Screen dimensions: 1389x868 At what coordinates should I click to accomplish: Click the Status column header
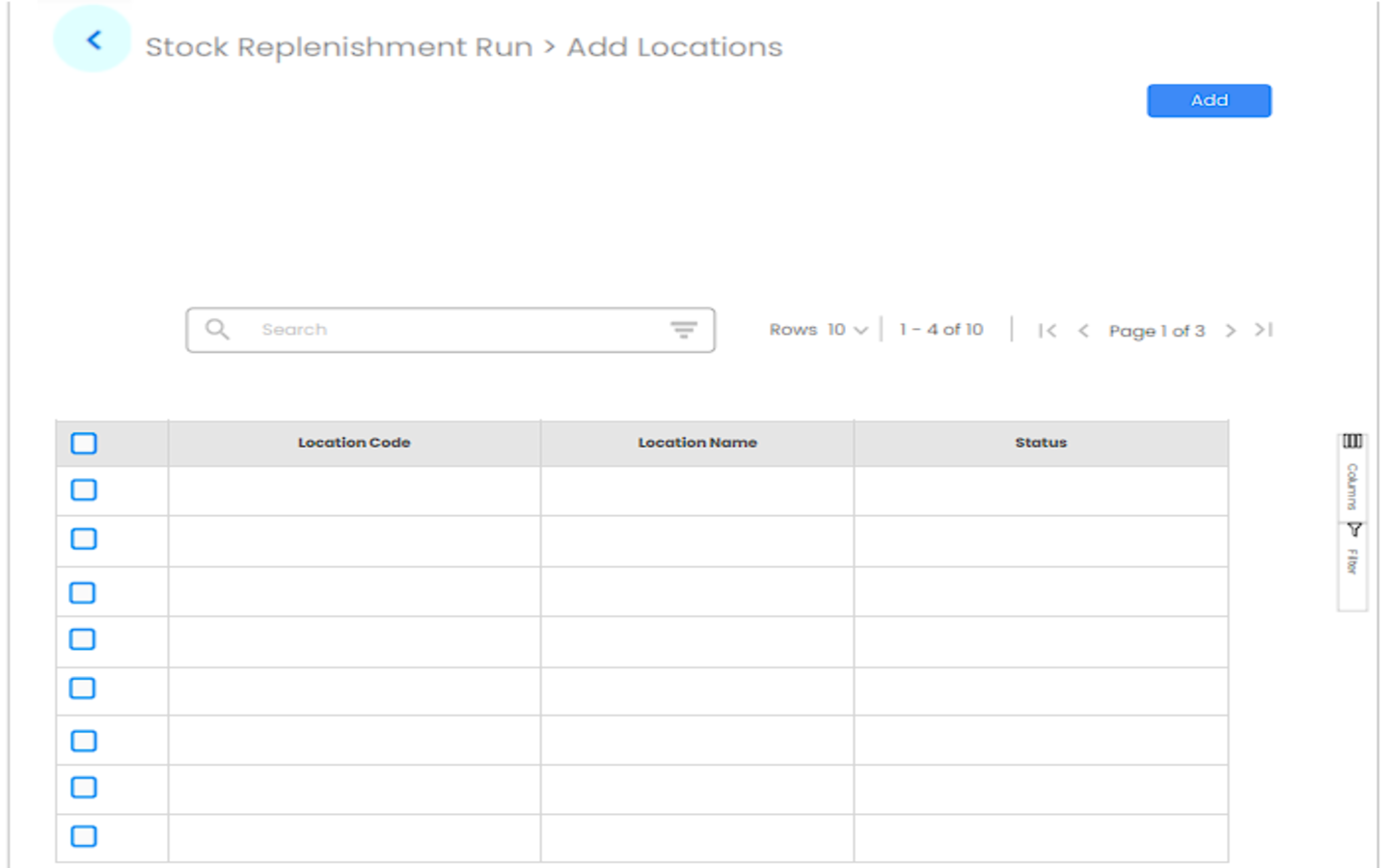click(1040, 443)
